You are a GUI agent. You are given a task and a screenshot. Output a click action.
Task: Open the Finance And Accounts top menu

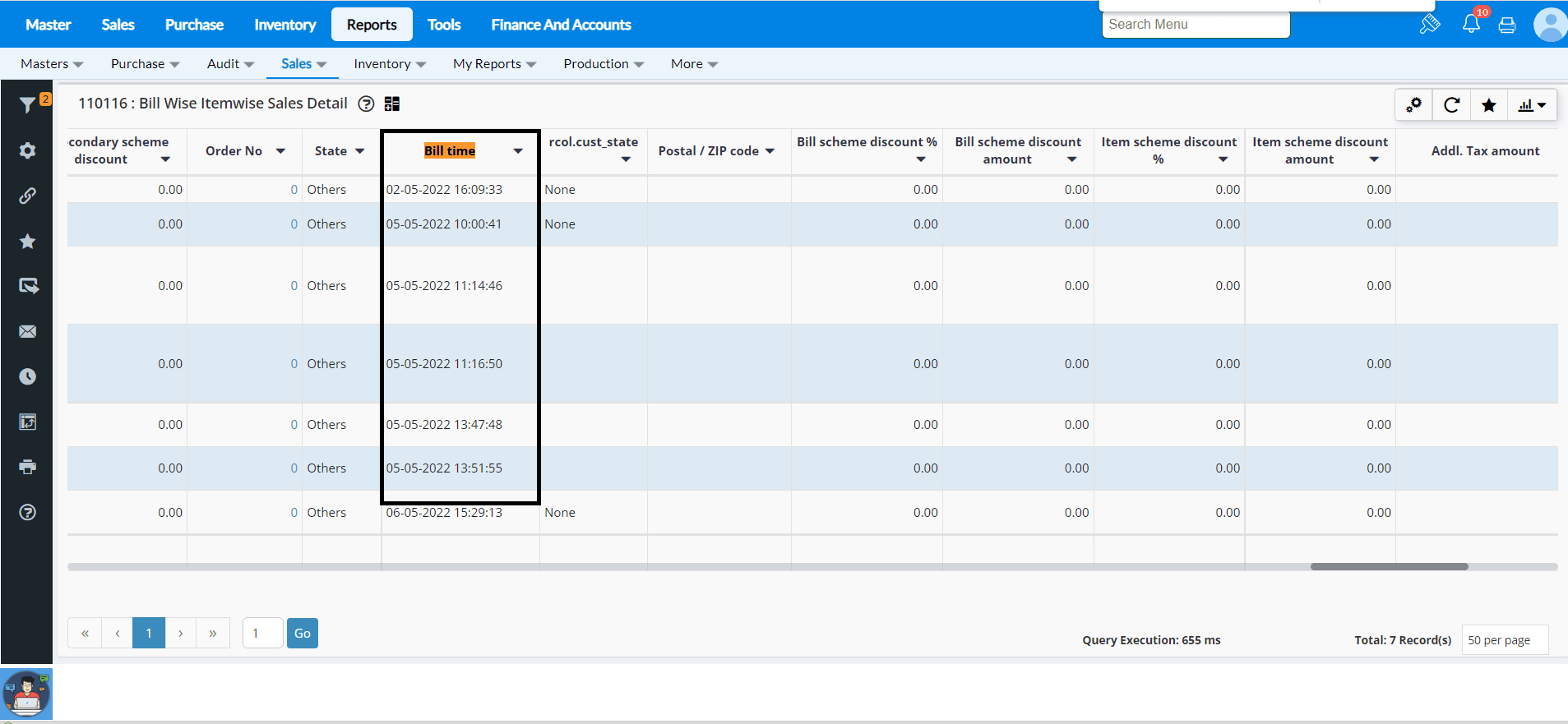pyautogui.click(x=561, y=25)
